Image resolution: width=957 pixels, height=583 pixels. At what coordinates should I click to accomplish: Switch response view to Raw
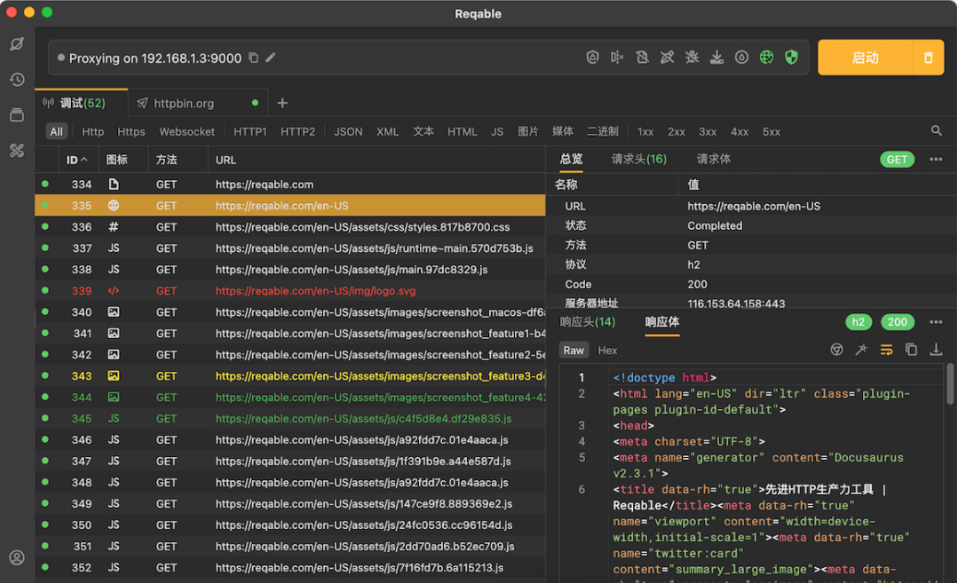[573, 350]
